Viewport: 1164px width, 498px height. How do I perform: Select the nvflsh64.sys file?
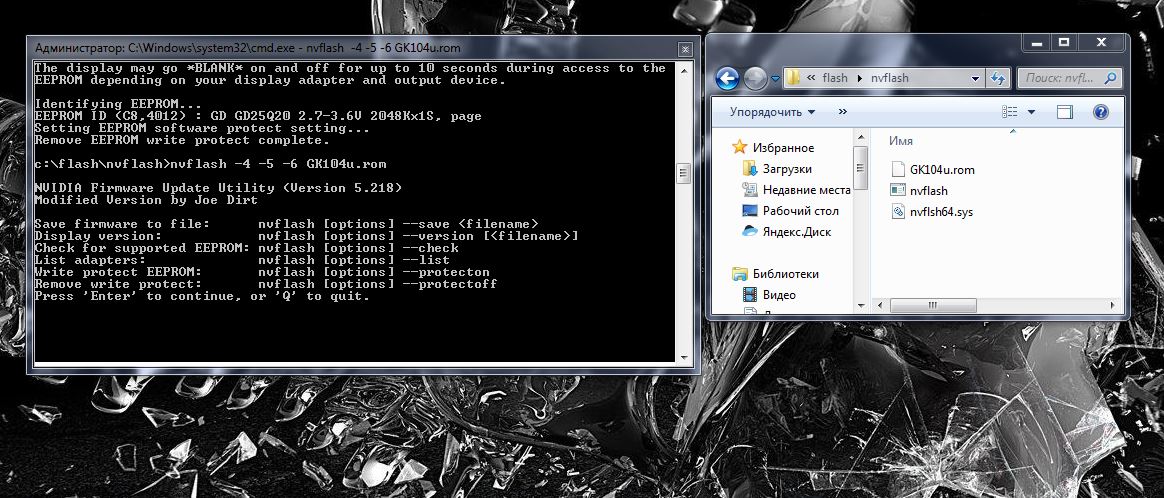(x=941, y=212)
